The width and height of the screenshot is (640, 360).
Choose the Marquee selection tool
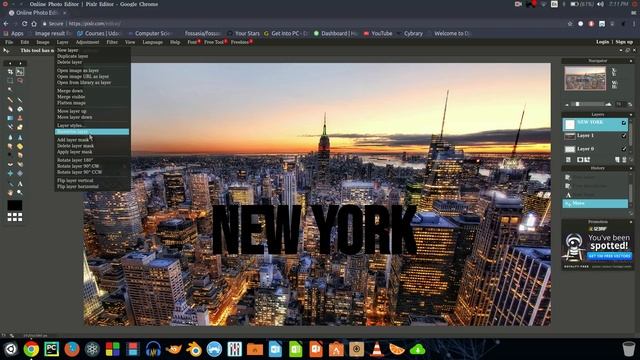tap(10, 81)
